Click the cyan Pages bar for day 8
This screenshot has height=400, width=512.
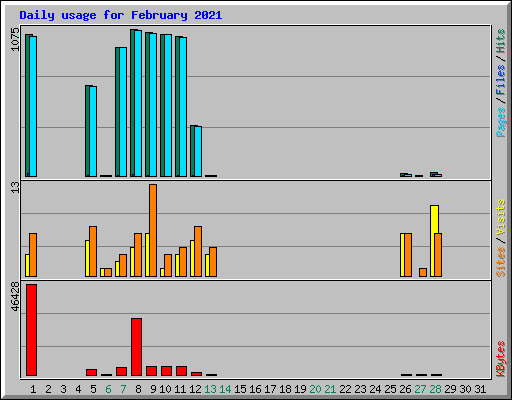(138, 103)
